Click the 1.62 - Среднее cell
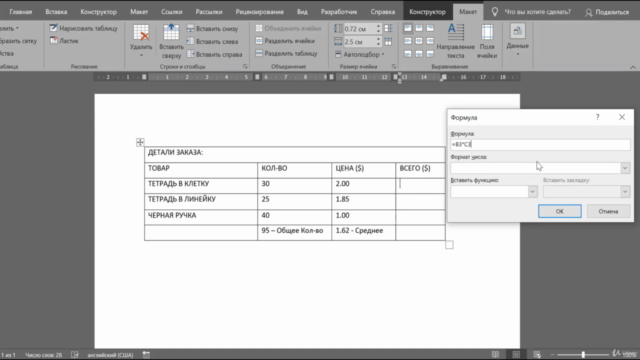 click(363, 233)
